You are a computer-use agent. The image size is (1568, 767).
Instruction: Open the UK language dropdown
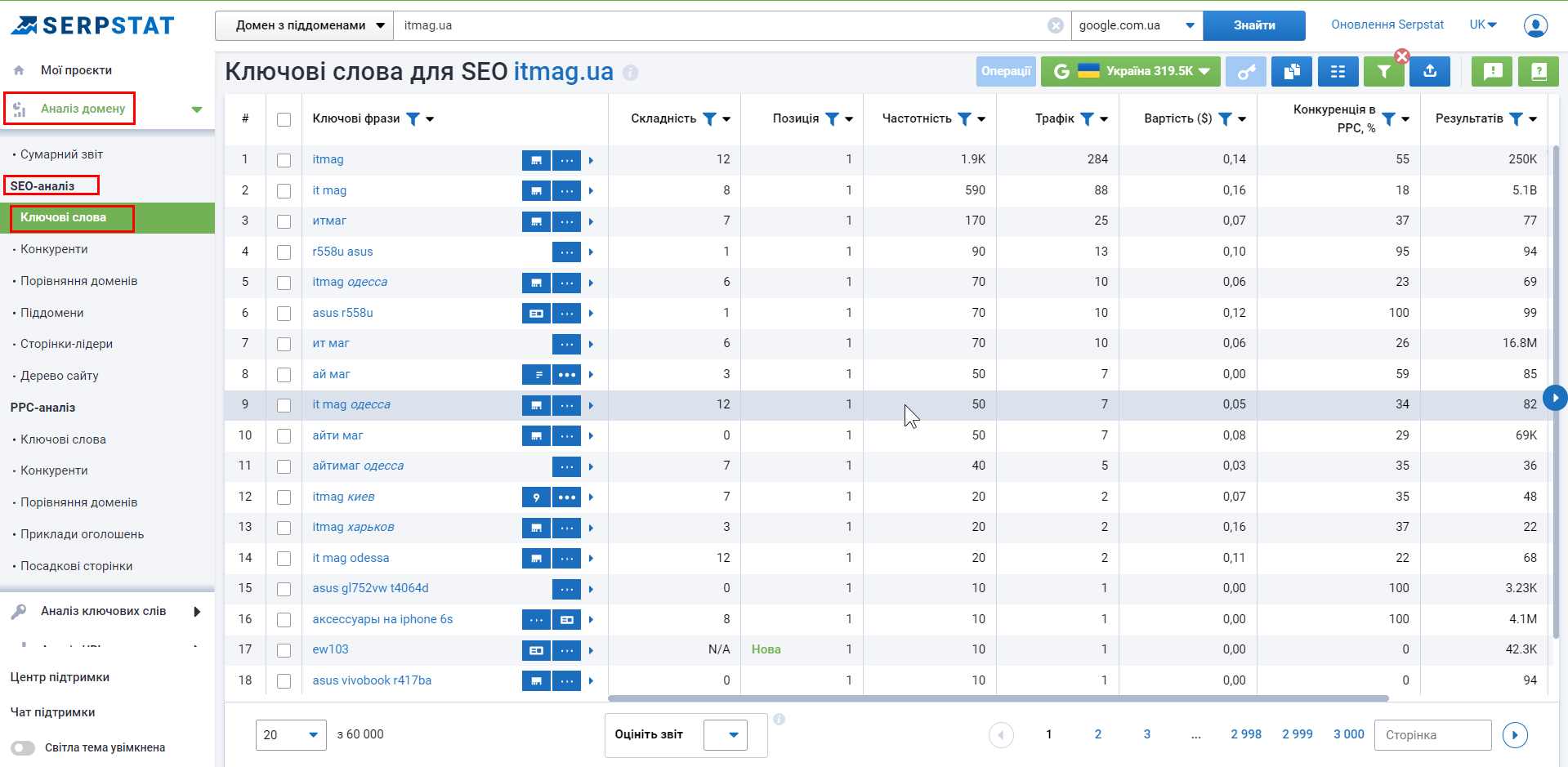coord(1483,25)
